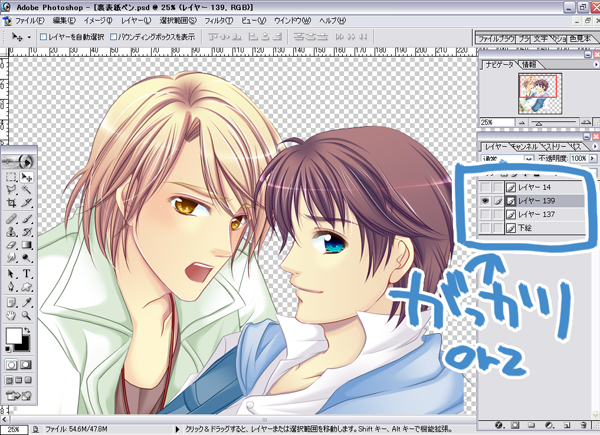
Task: Click add layer mask icon
Action: click(515, 425)
